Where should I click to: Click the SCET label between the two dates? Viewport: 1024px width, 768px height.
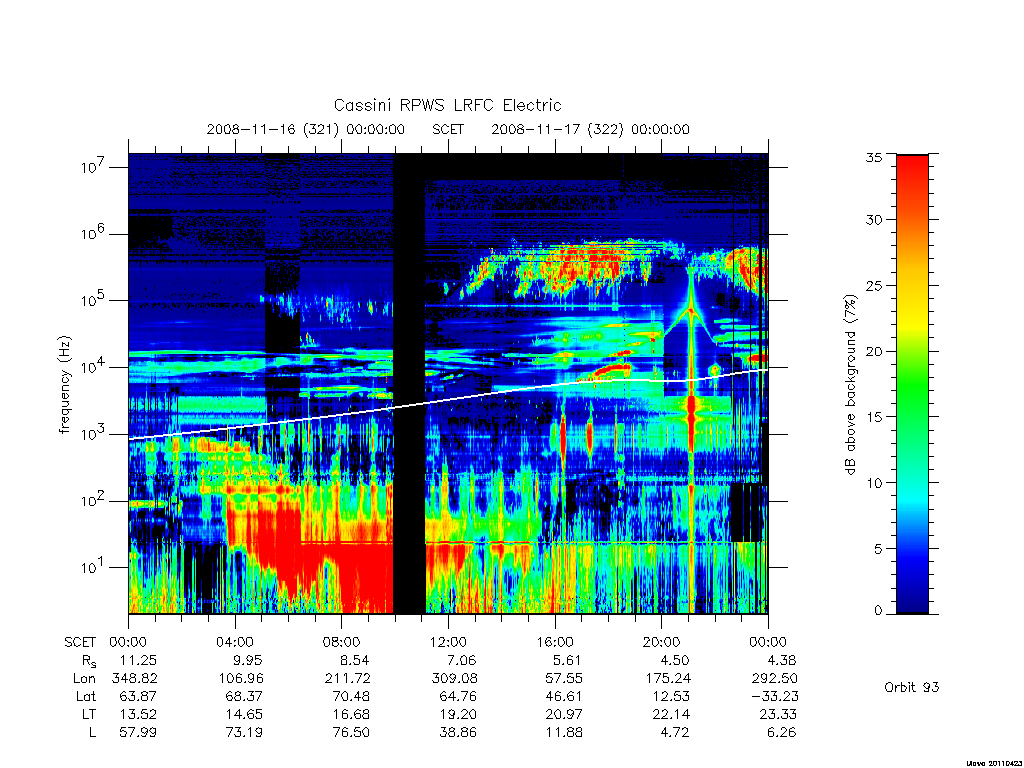448,129
